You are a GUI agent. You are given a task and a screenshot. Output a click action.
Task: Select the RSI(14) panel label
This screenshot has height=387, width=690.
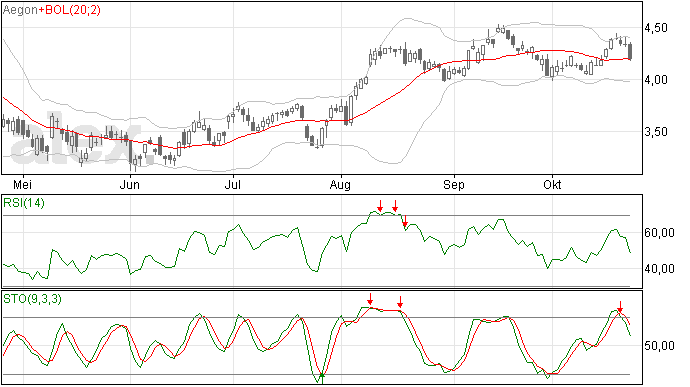[x=24, y=203]
